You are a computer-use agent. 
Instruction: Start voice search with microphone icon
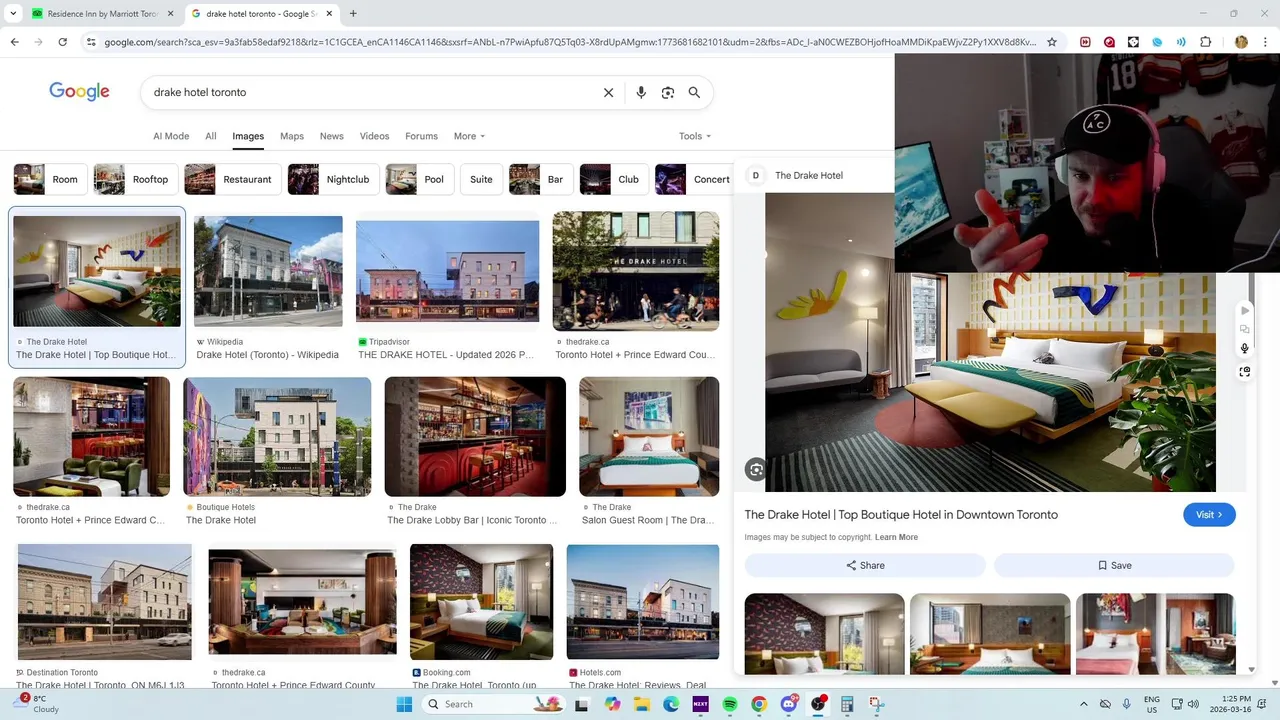[x=641, y=92]
